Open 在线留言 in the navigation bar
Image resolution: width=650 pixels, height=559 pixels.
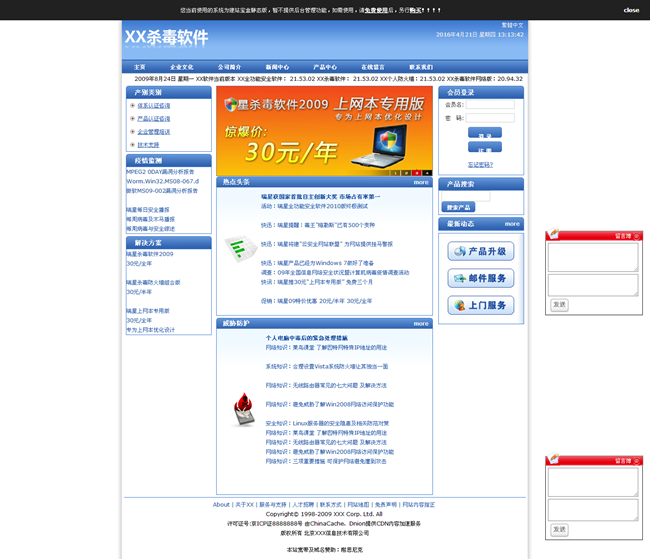pyautogui.click(x=373, y=67)
